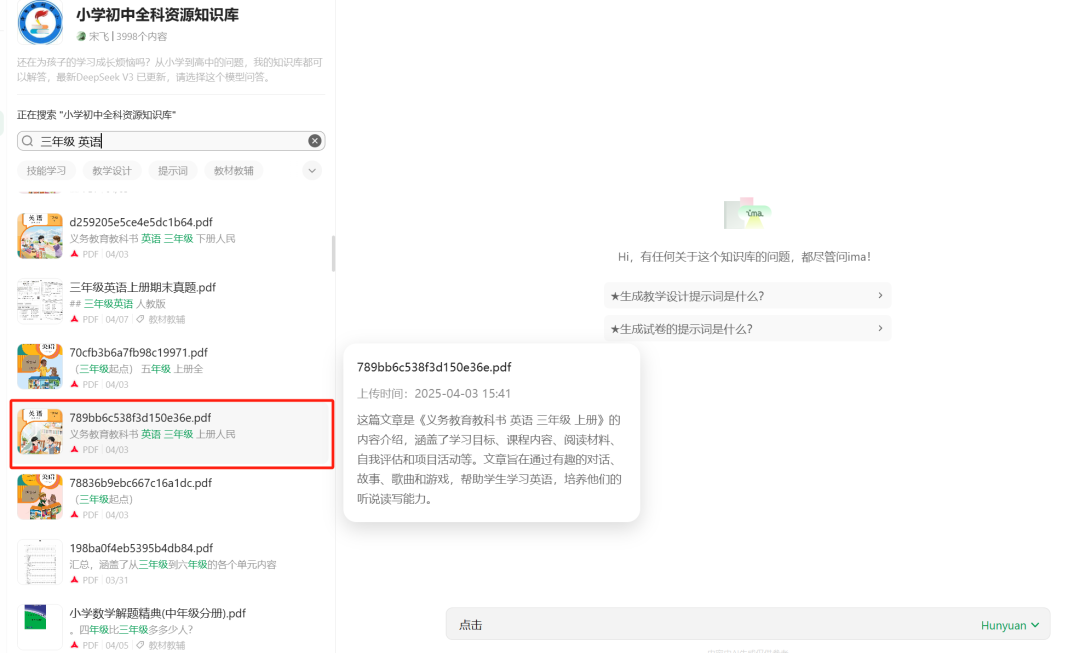Expand more filter tags with the chevron
The width and height of the screenshot is (1080, 653).
(x=311, y=170)
